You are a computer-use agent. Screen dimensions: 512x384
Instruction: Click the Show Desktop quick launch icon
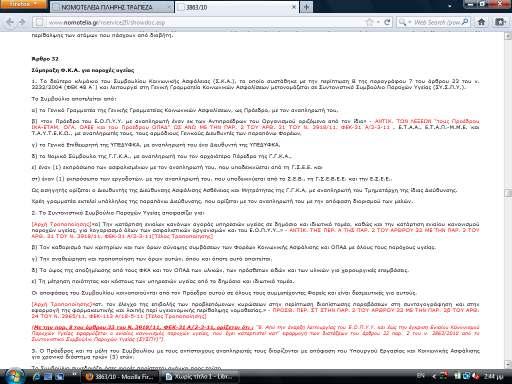click(x=48, y=377)
